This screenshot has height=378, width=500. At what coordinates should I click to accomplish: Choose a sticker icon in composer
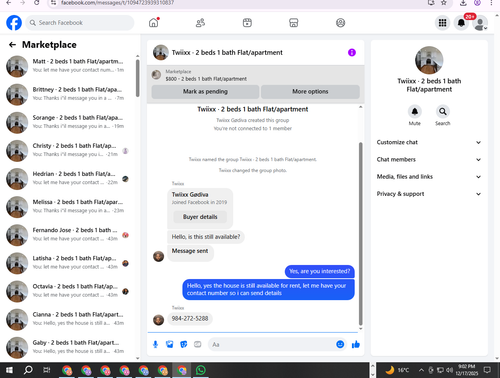(184, 344)
